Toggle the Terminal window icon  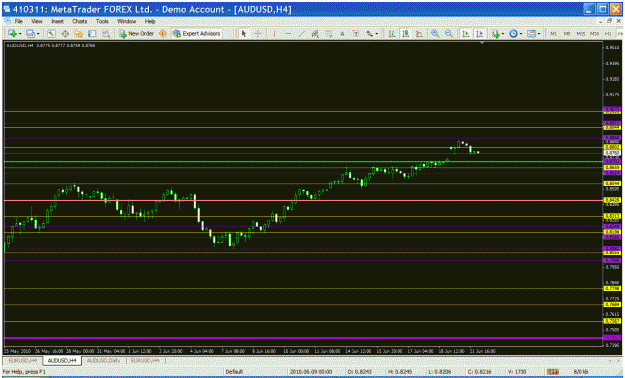click(92, 34)
